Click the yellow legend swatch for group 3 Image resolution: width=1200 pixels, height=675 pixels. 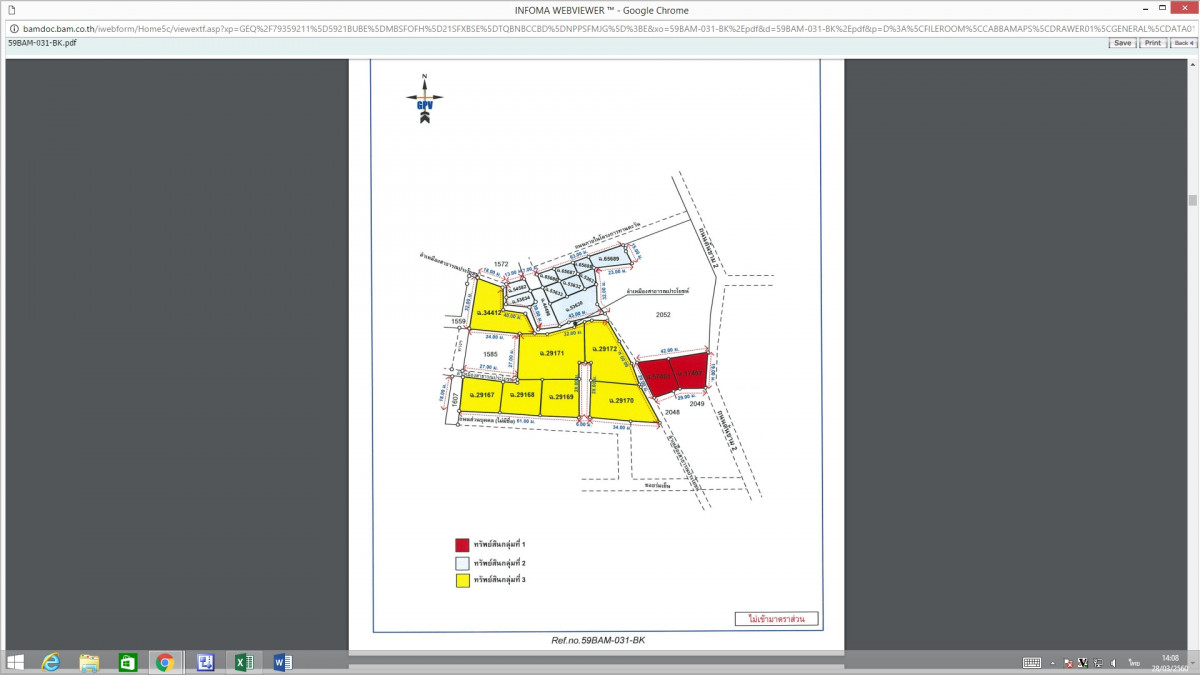[462, 580]
